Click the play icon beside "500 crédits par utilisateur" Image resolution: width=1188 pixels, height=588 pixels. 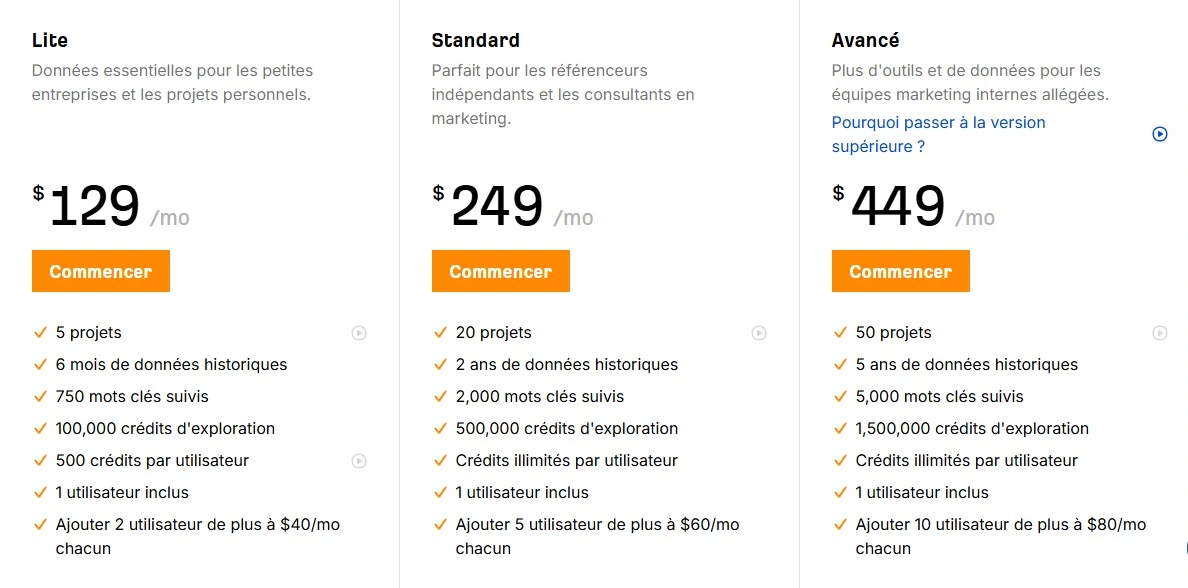pos(359,461)
